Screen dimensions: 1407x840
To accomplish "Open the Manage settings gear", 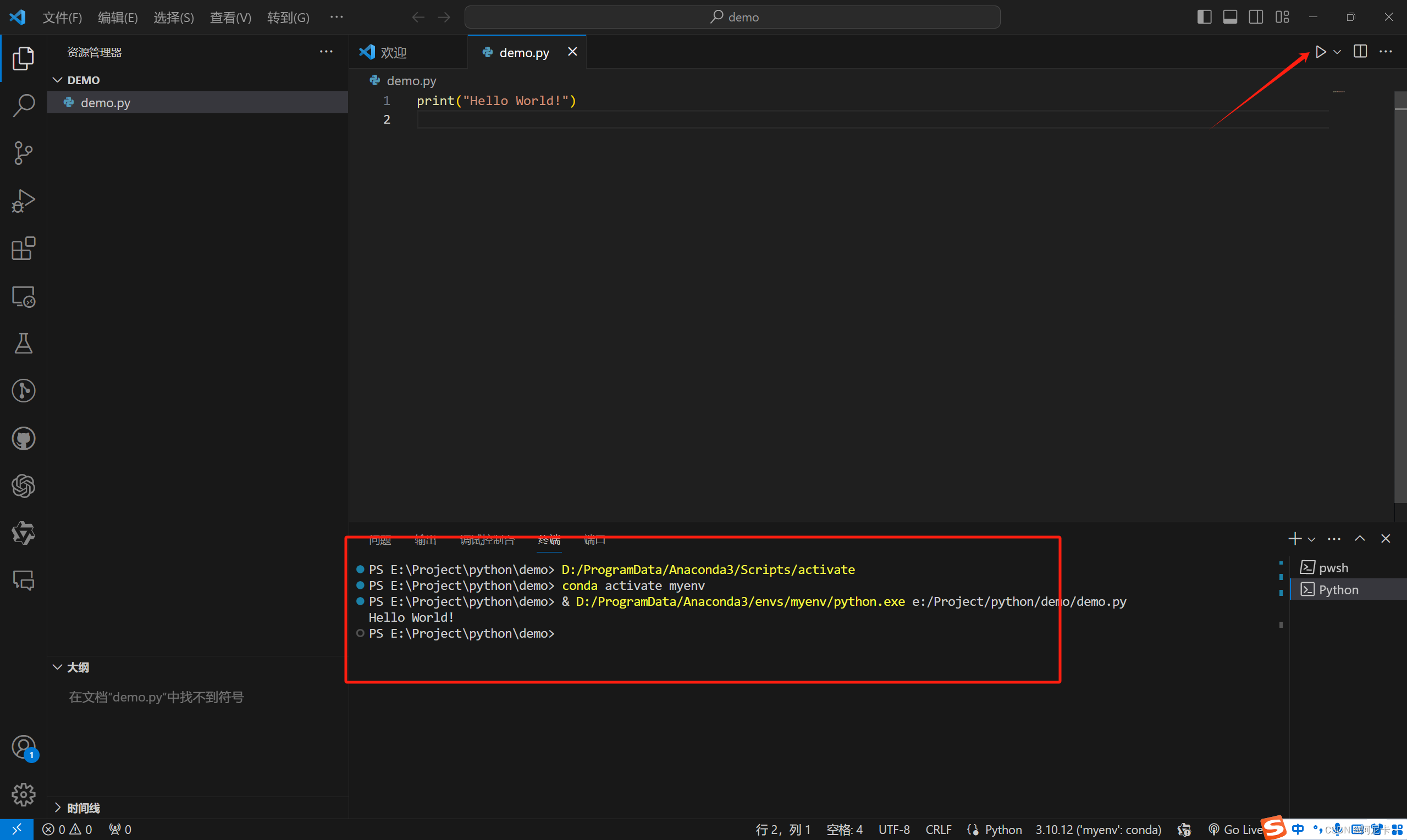I will coord(23,795).
